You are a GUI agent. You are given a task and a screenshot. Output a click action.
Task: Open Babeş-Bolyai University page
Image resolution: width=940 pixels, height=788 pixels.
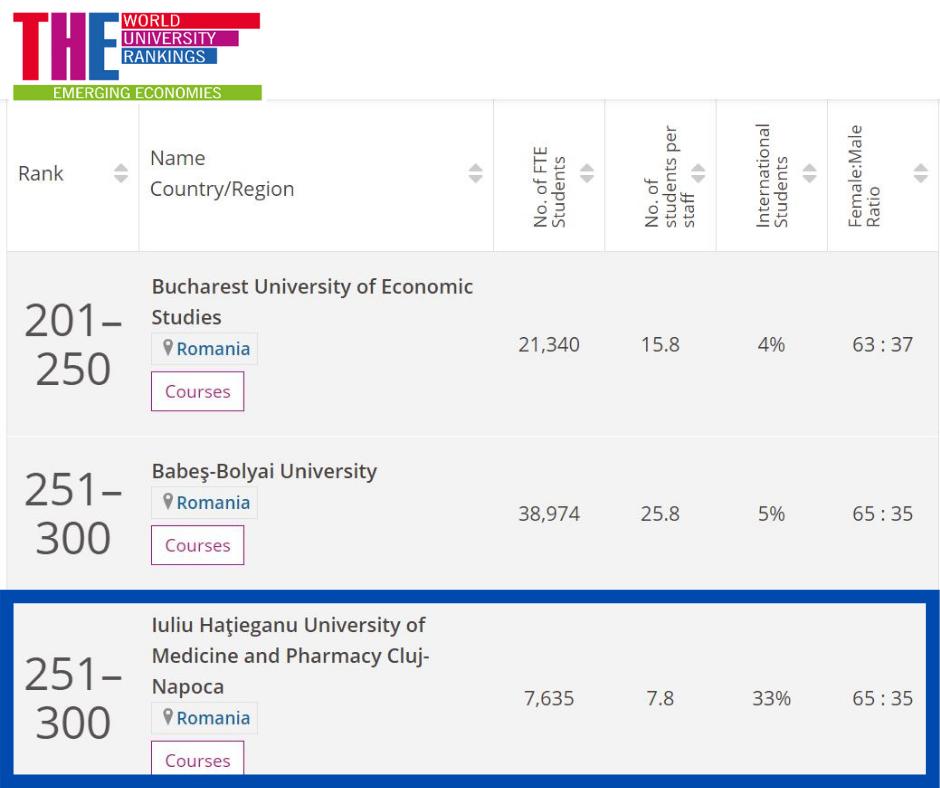point(264,471)
